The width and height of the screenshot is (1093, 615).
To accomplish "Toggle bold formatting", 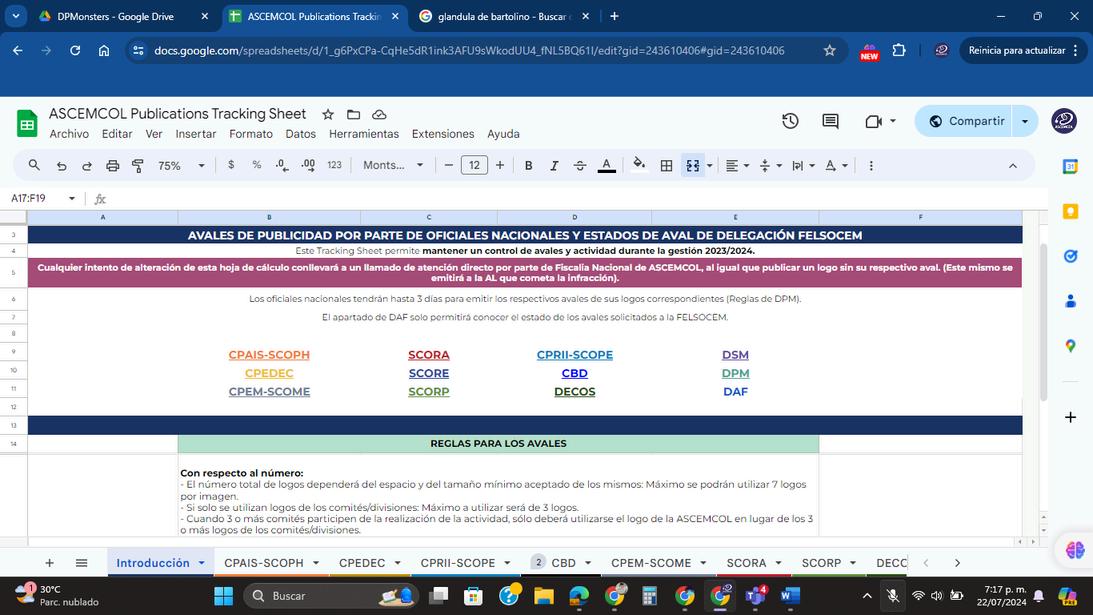I will coord(528,165).
